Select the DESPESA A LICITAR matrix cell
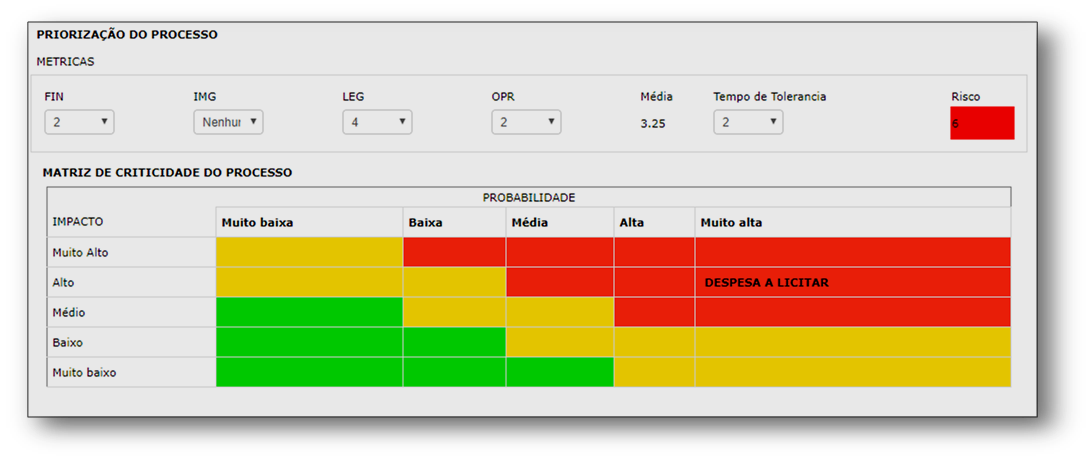Screen dimensions: 1092x460 coord(852,282)
